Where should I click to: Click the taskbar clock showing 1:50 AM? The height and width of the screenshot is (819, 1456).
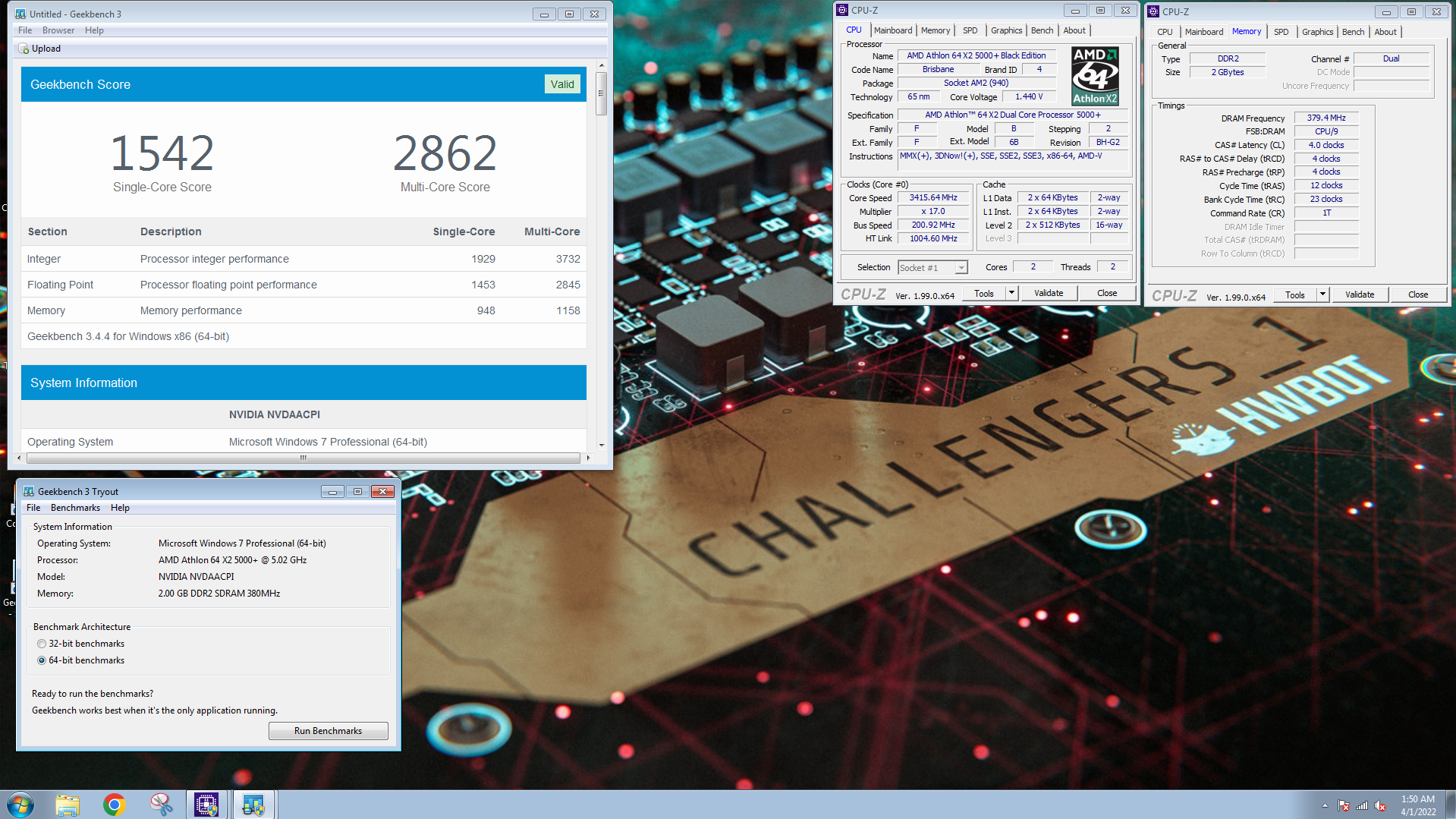pos(1417,805)
